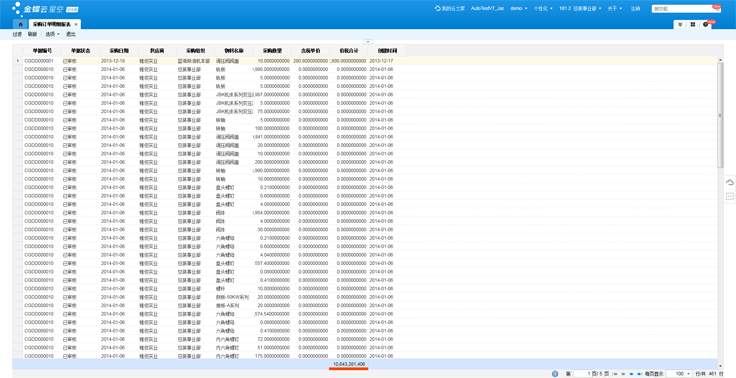Click the 557.4000000000 quantity cell
Viewport: 736px width, 378px height.
click(272, 263)
